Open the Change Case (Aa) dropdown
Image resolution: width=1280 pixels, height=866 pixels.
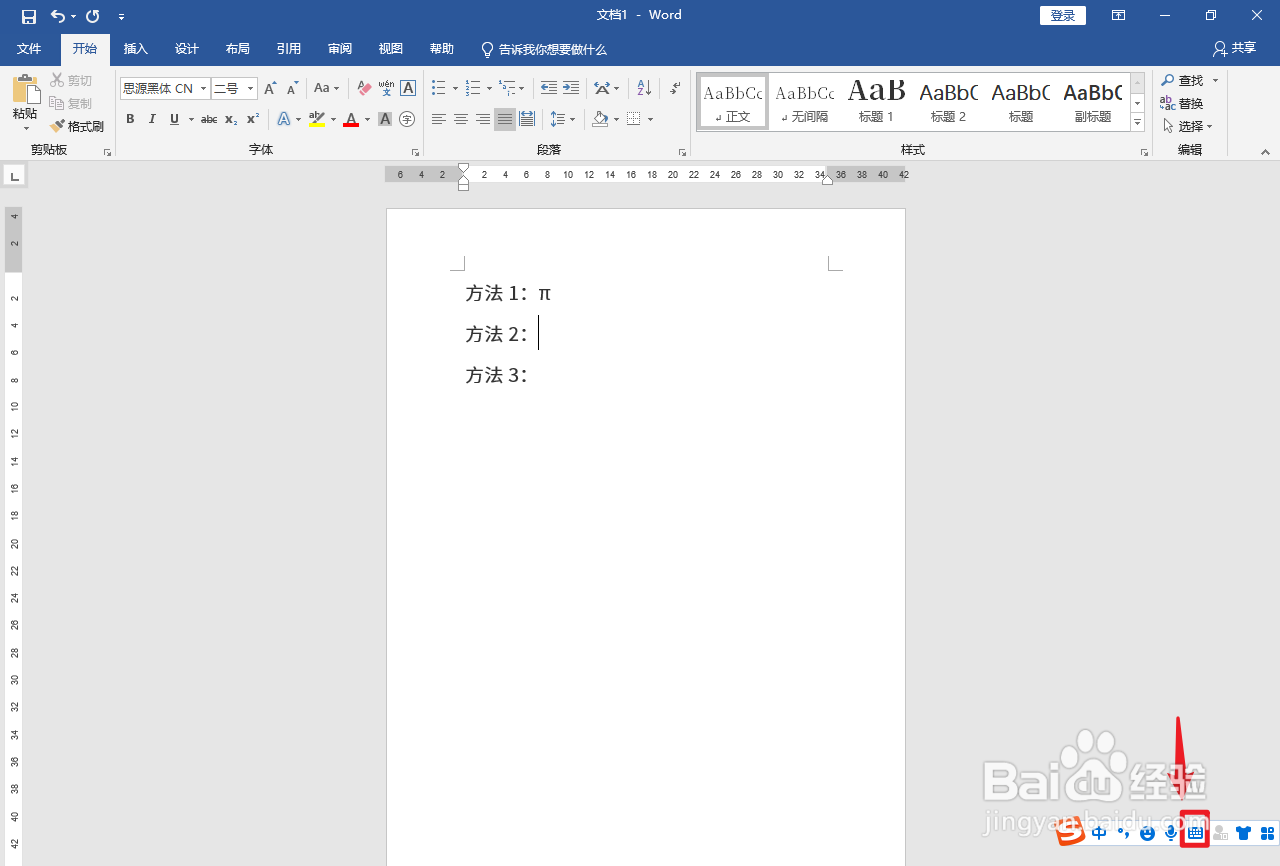327,89
